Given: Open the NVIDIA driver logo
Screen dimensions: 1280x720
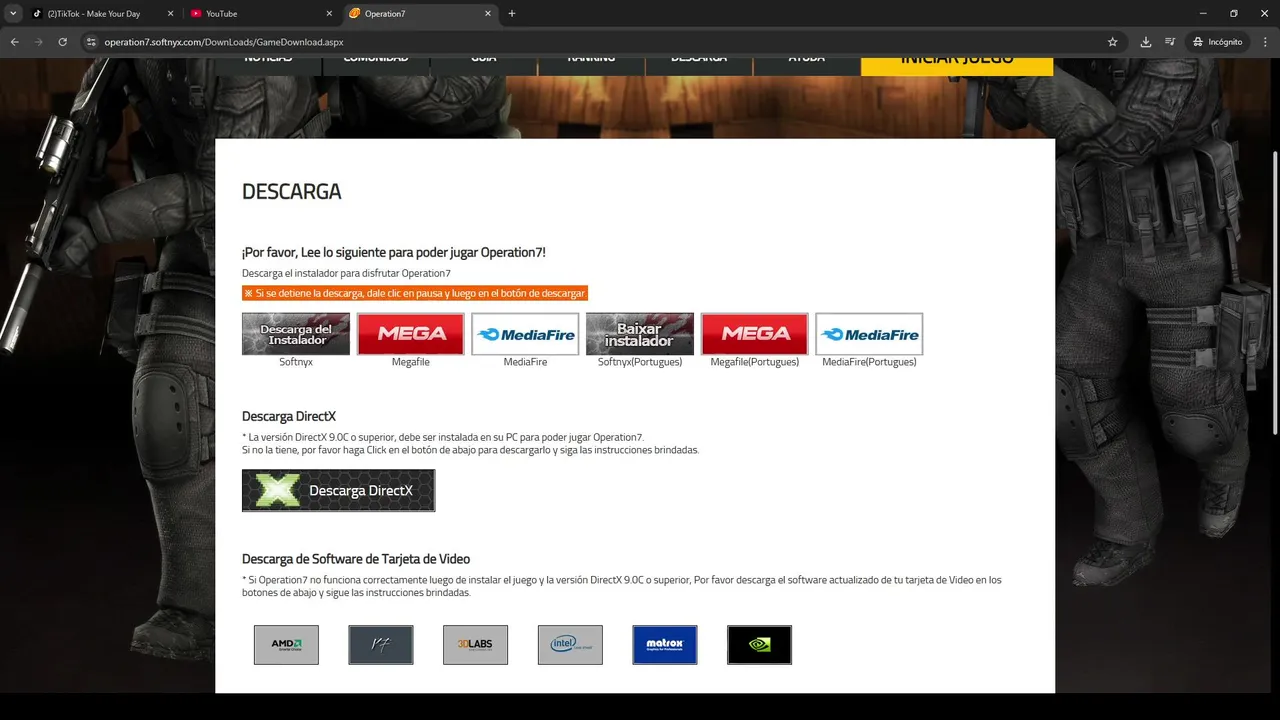Looking at the screenshot, I should (x=760, y=645).
